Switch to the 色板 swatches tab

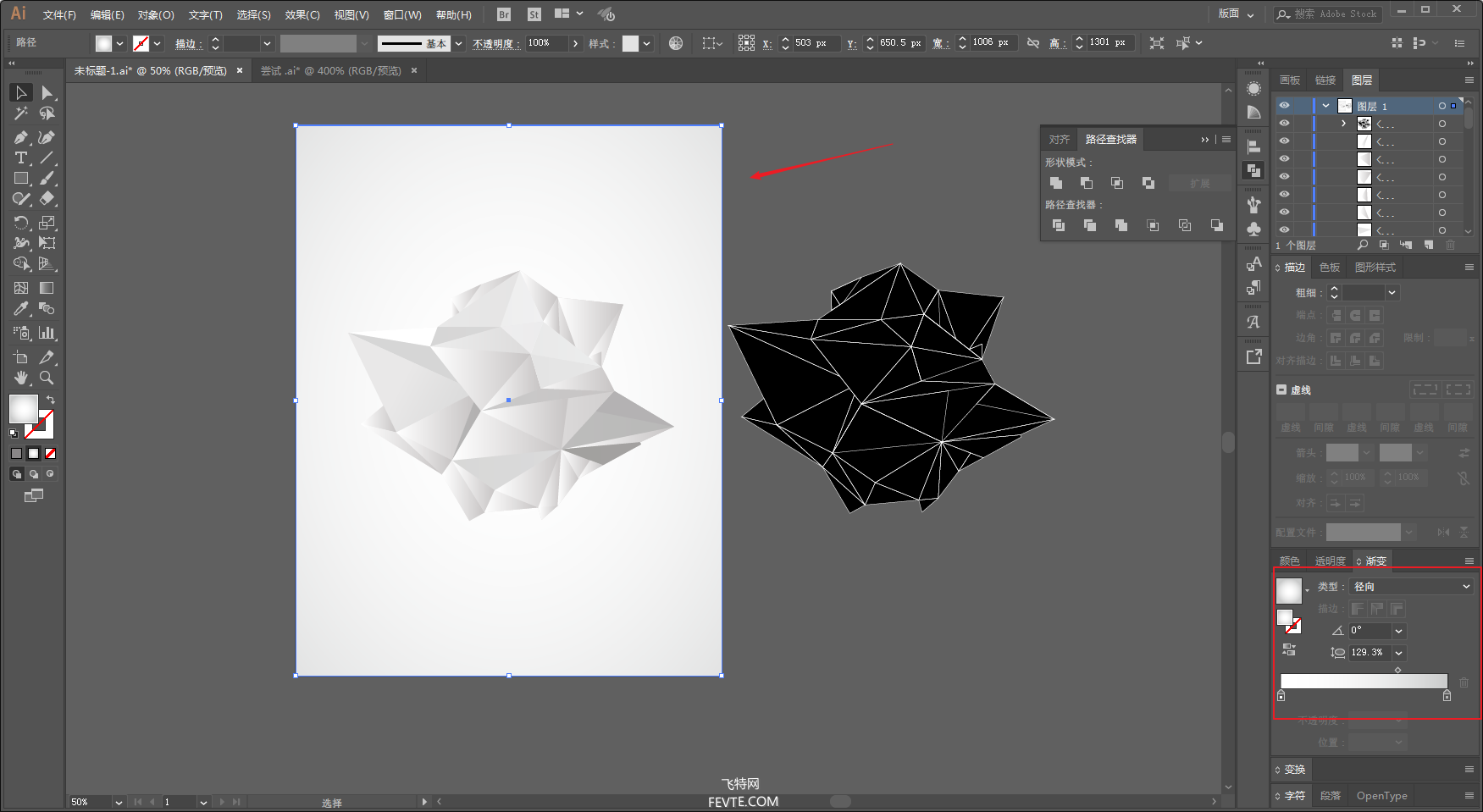tap(1330, 268)
